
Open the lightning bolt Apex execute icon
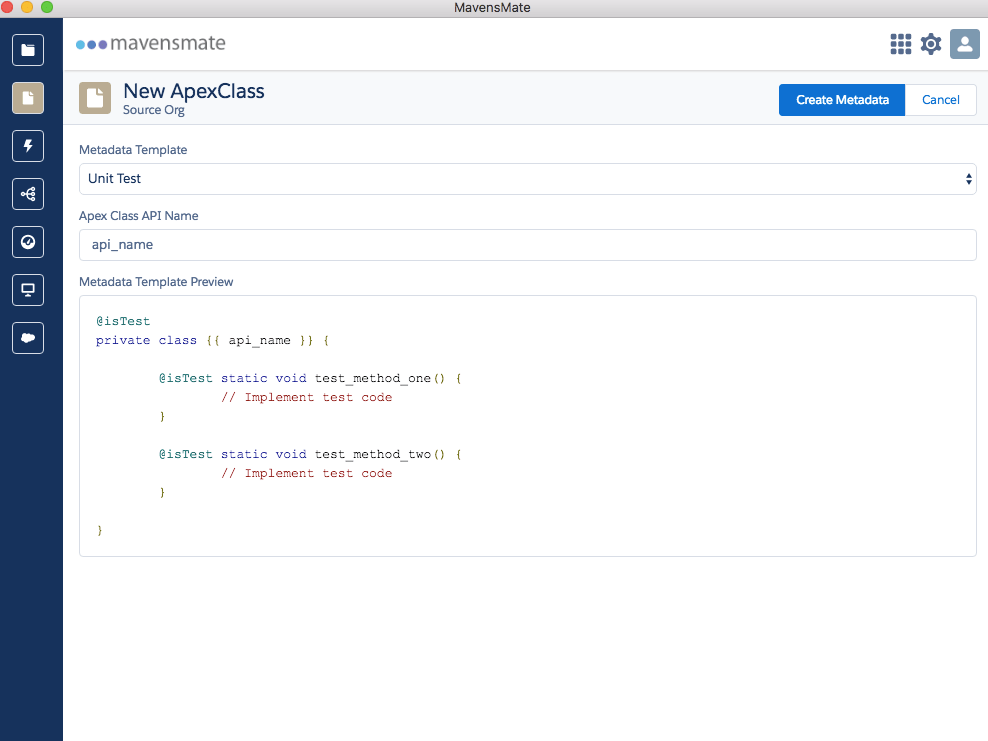(28, 146)
